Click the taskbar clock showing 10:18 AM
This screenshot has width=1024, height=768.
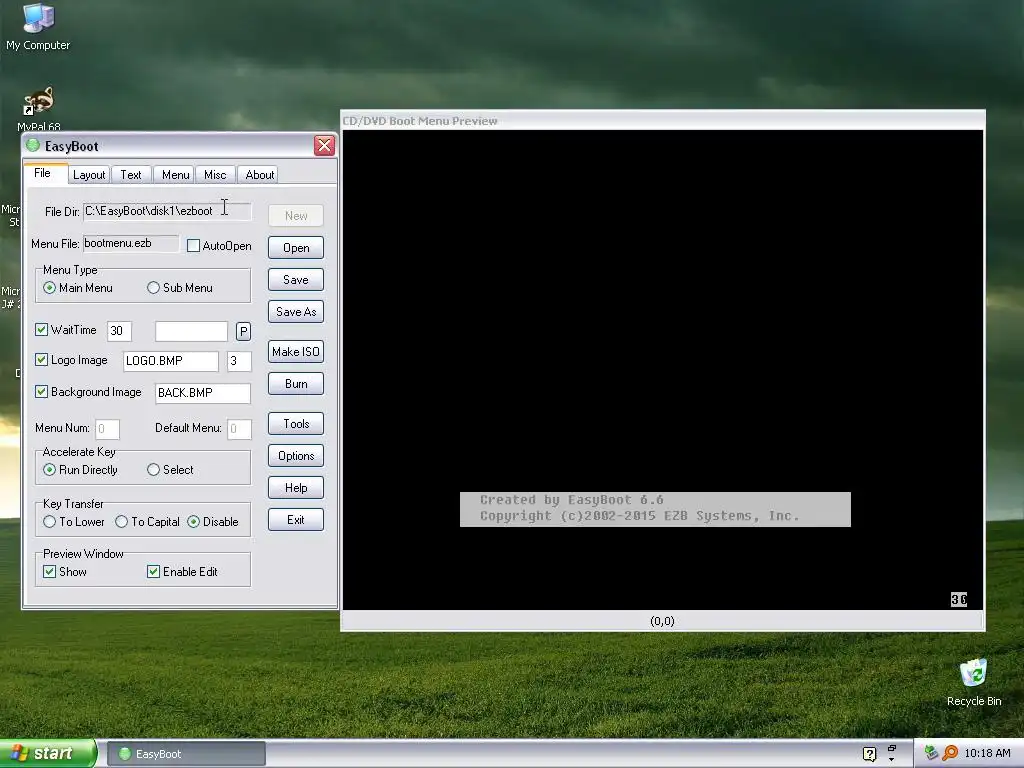tap(987, 753)
